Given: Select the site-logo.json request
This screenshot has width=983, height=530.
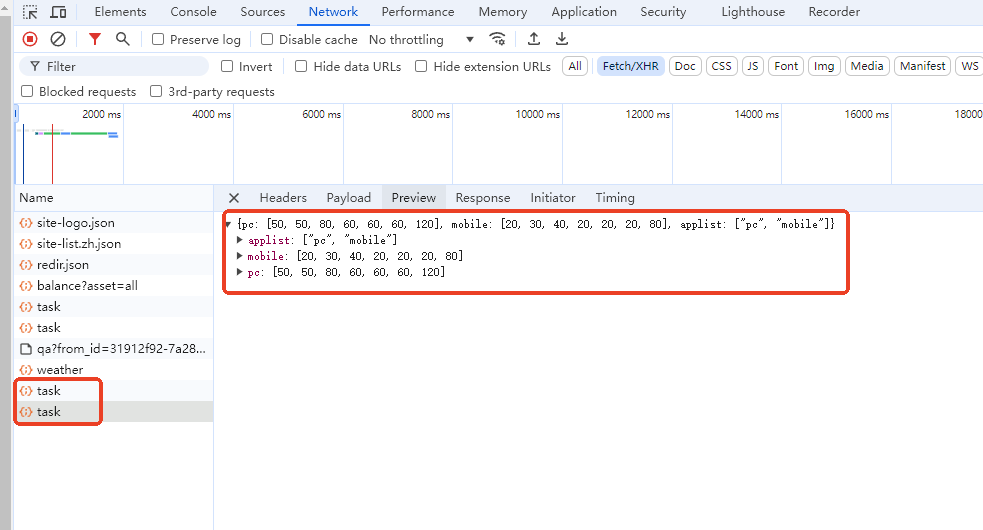Looking at the screenshot, I should coord(113,223).
